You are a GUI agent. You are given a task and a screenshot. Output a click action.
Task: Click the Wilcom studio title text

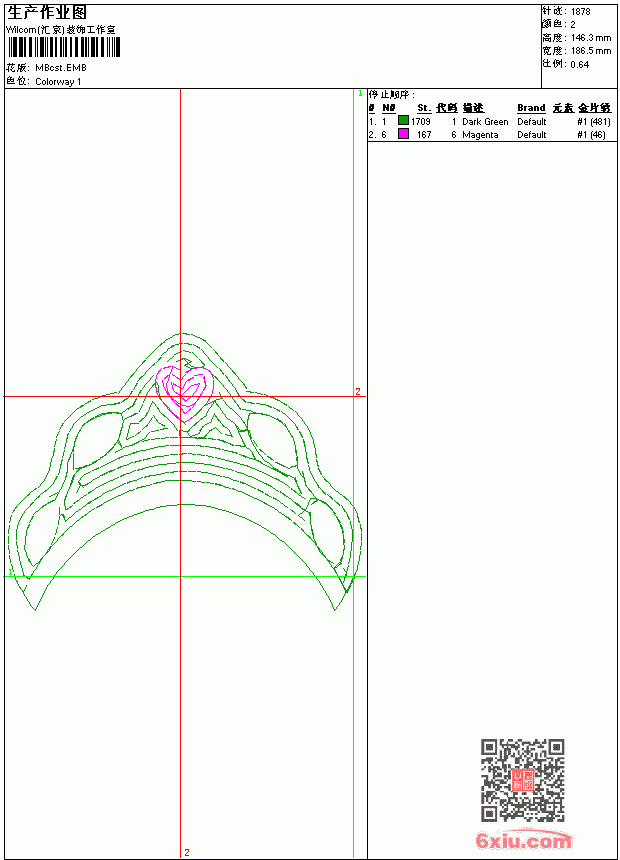click(x=61, y=30)
